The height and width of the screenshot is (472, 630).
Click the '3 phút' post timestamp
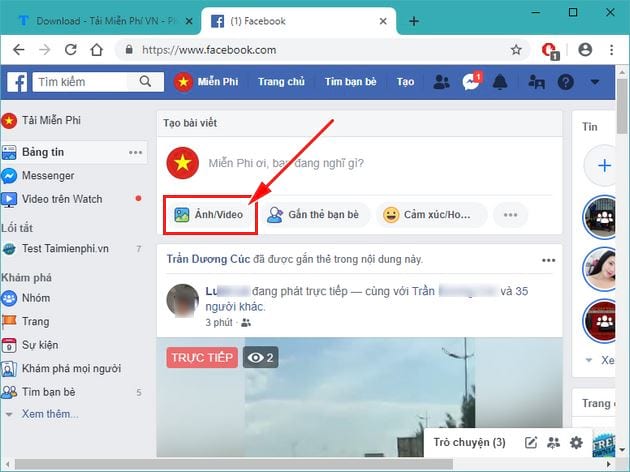219,323
